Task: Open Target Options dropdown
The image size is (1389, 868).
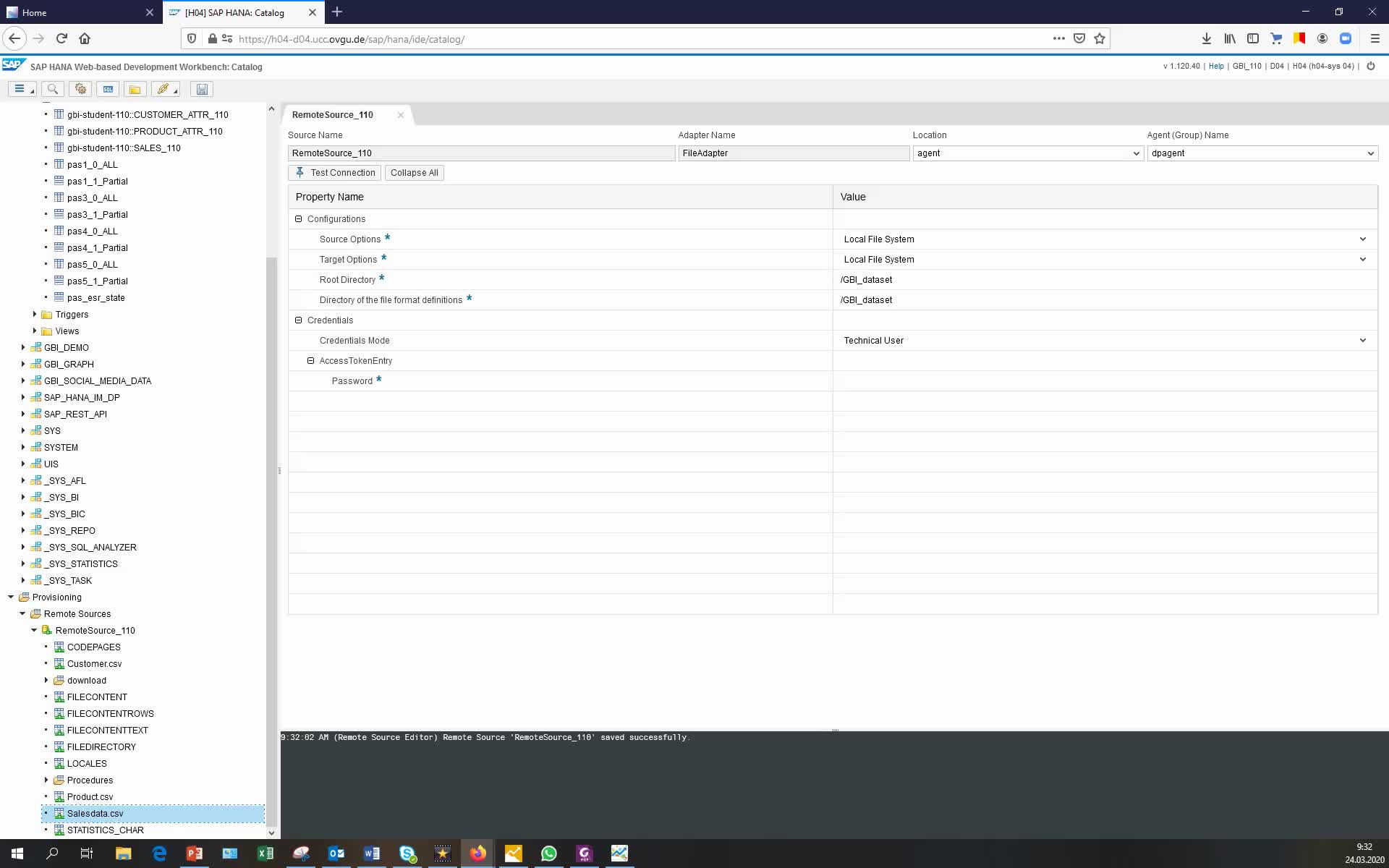Action: [1362, 259]
